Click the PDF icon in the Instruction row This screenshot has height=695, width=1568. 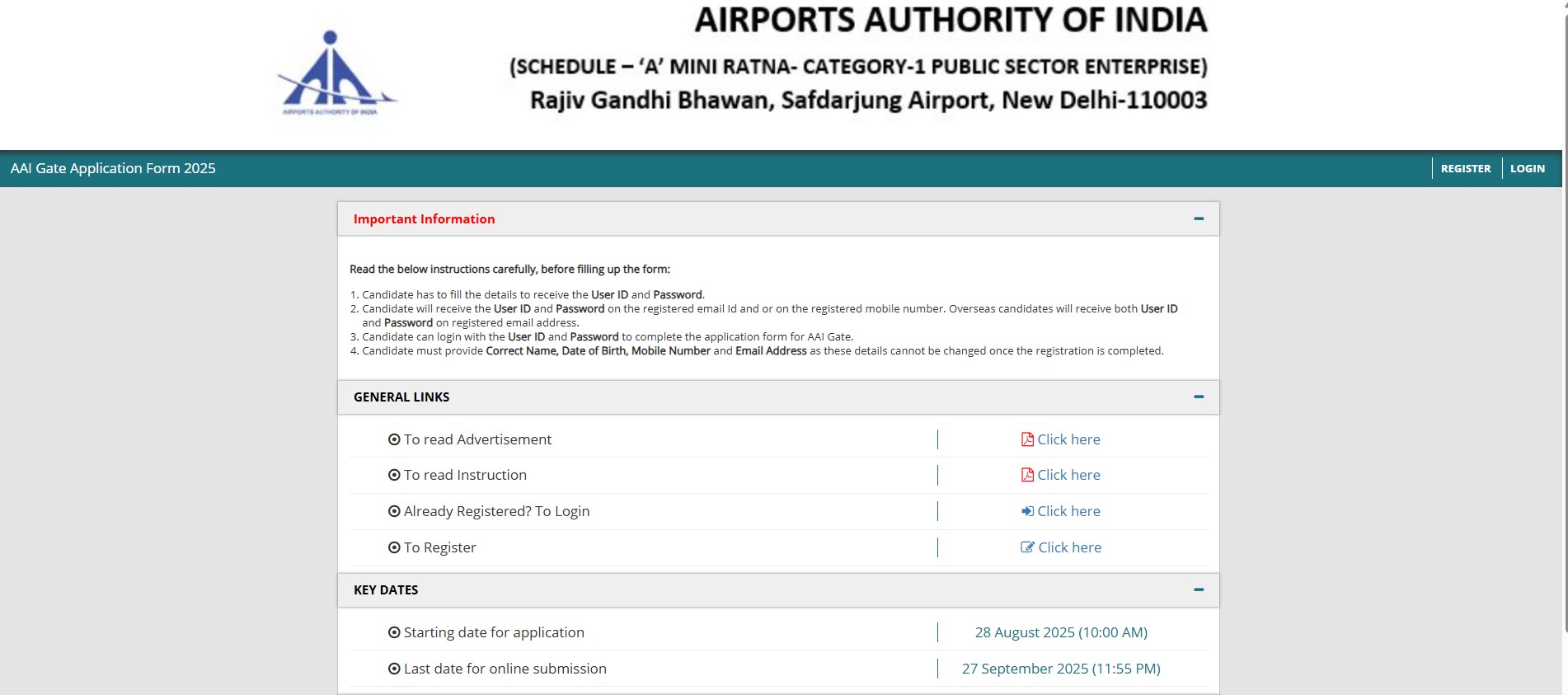click(1027, 475)
